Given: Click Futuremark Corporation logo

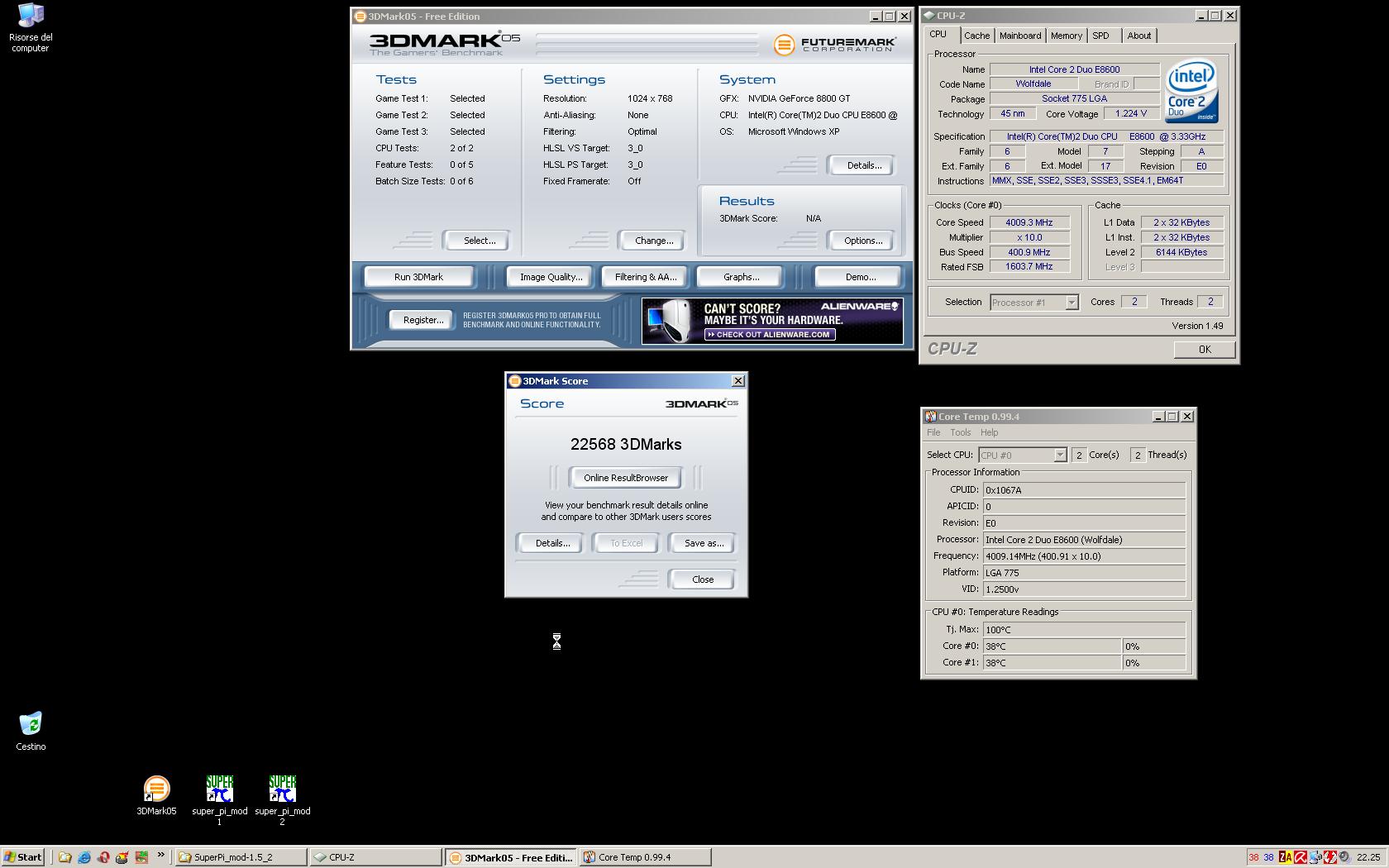Looking at the screenshot, I should pos(834,45).
